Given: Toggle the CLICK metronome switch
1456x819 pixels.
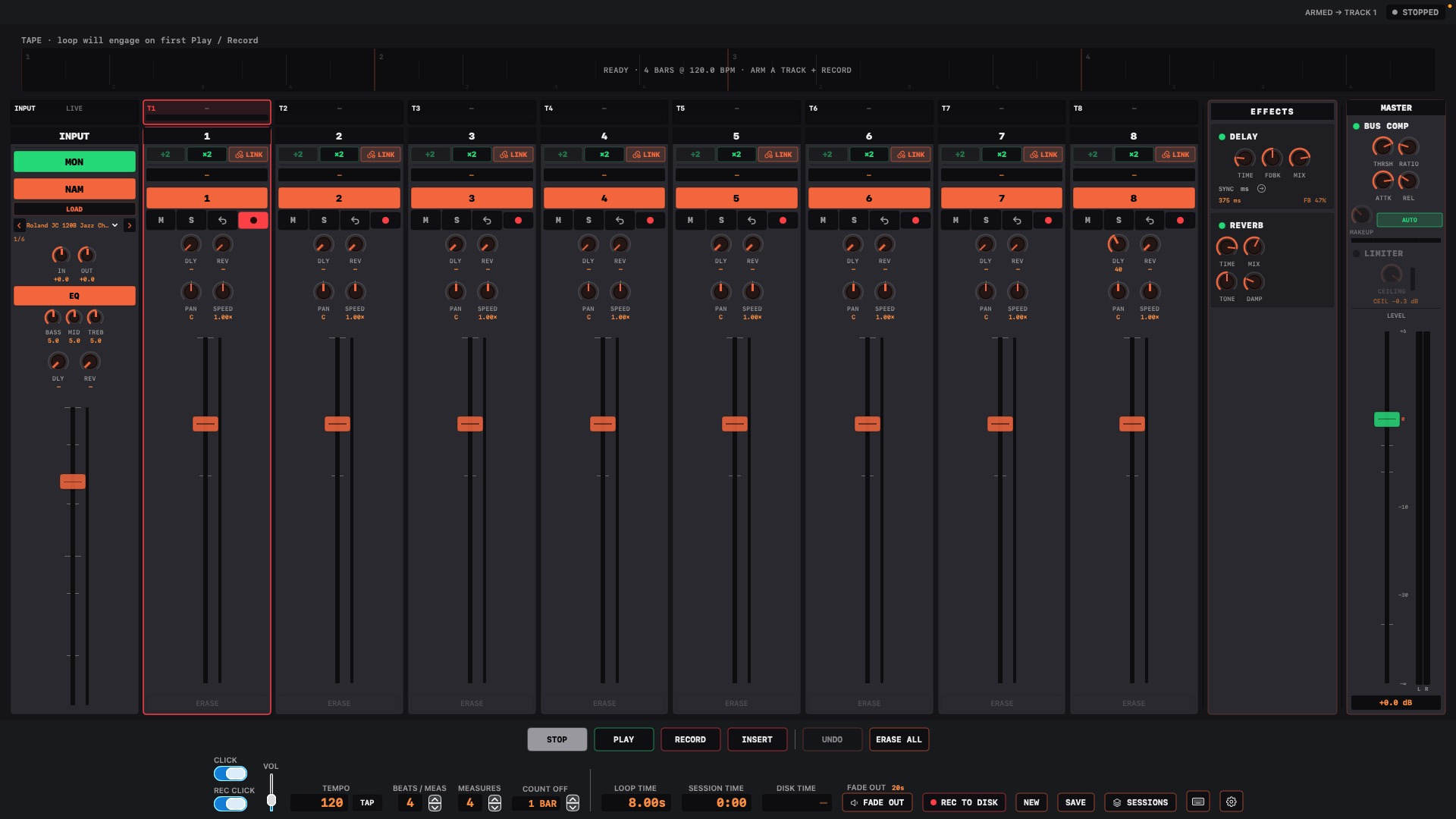Looking at the screenshot, I should [231, 773].
